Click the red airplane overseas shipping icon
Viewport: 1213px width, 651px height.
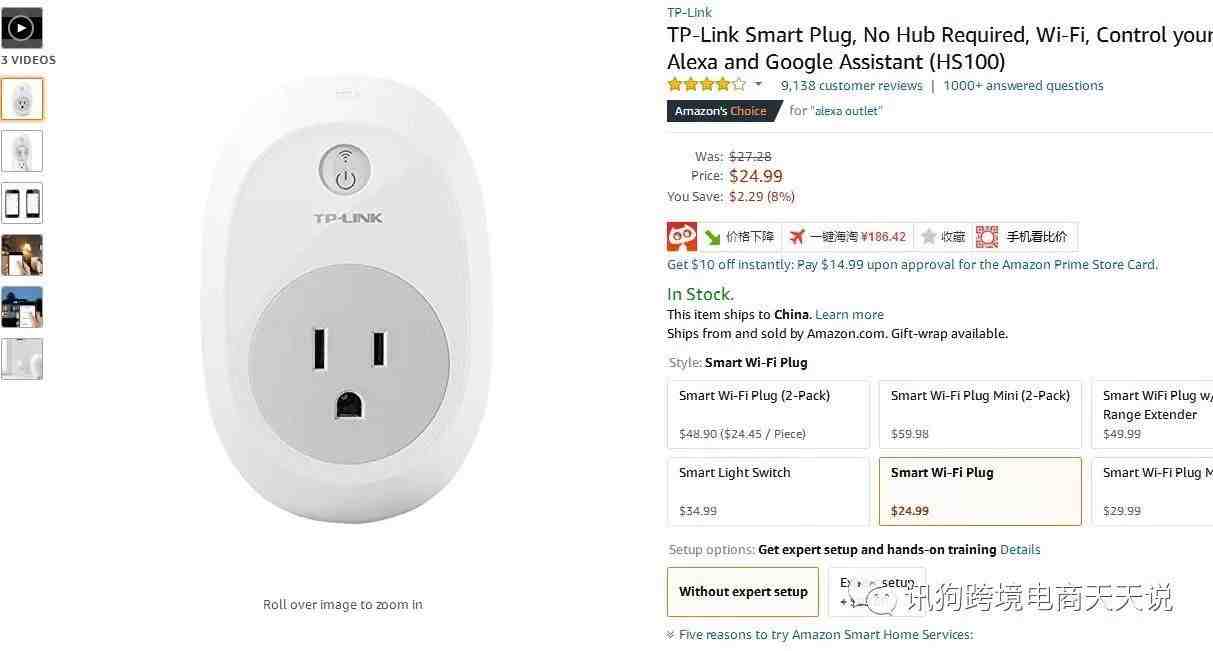(796, 237)
